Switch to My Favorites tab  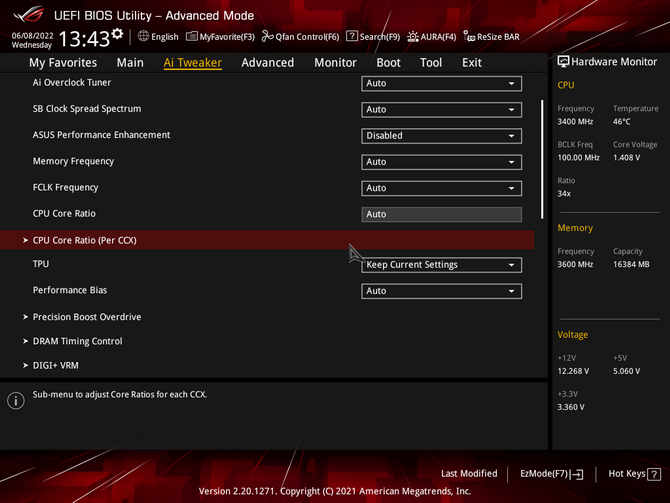pyautogui.click(x=63, y=63)
